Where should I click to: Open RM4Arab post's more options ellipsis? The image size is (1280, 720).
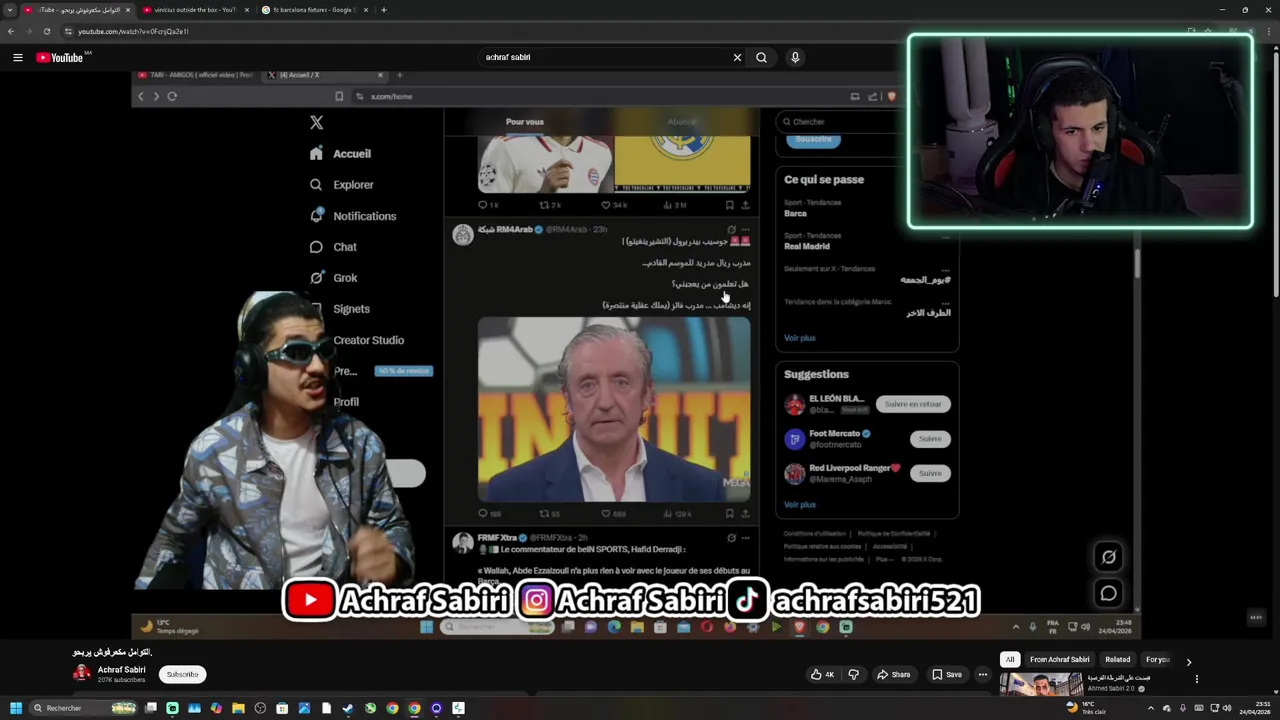pos(745,230)
